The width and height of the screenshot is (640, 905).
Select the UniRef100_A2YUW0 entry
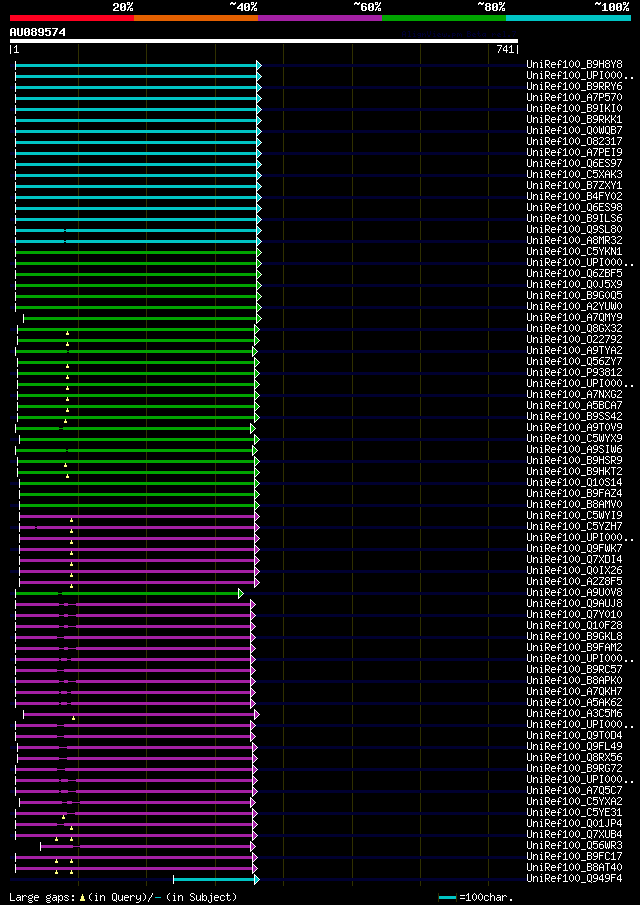click(x=574, y=306)
